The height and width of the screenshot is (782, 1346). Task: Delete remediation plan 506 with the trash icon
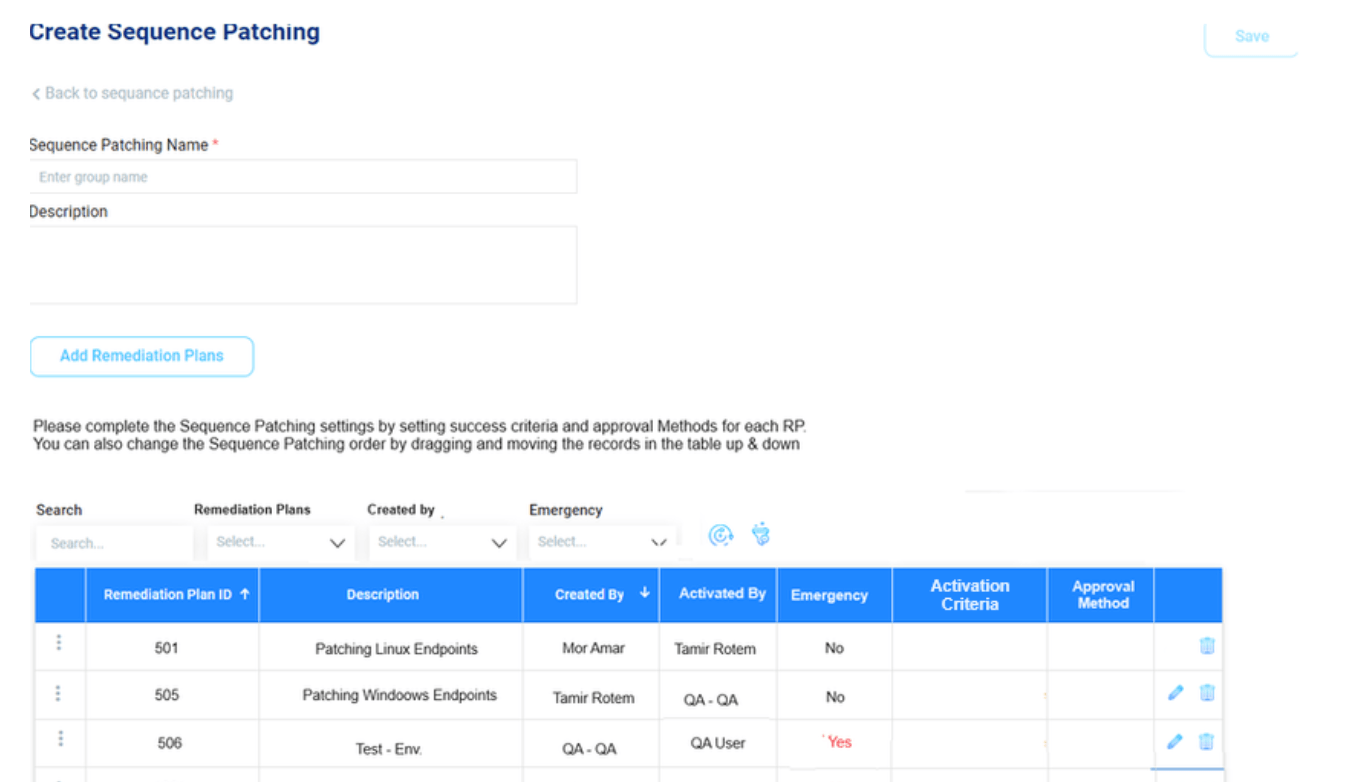(x=1207, y=741)
